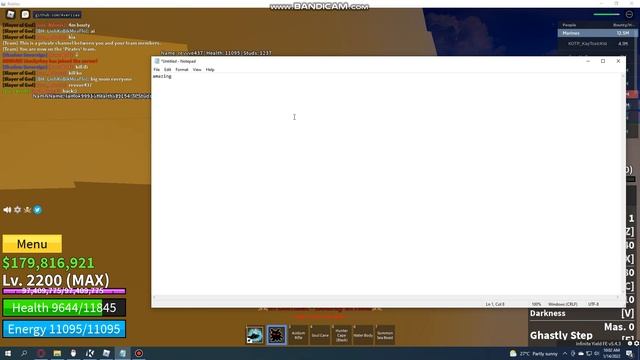Open Notepad View menu

pyautogui.click(x=197, y=70)
